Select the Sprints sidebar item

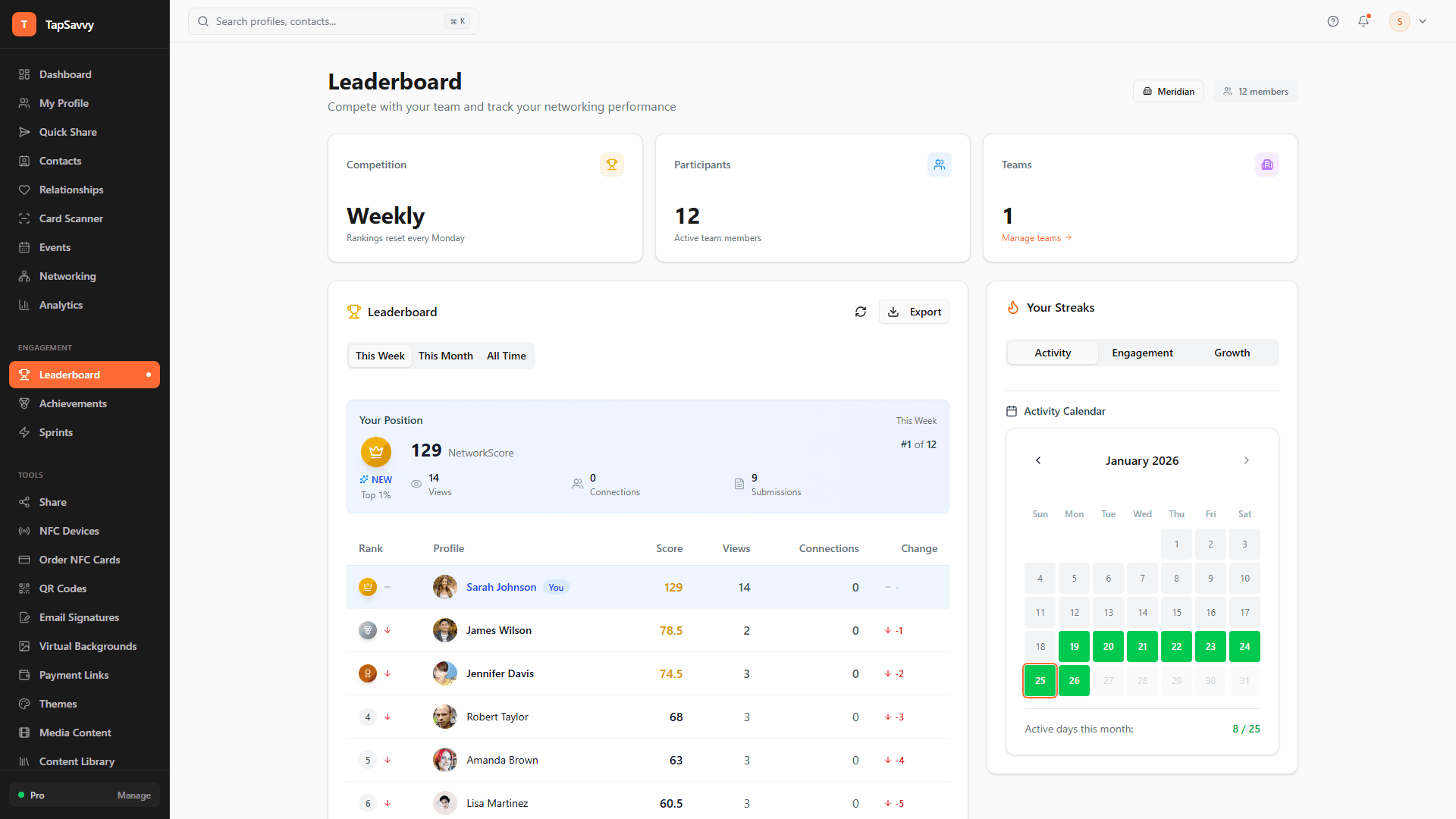coord(56,432)
